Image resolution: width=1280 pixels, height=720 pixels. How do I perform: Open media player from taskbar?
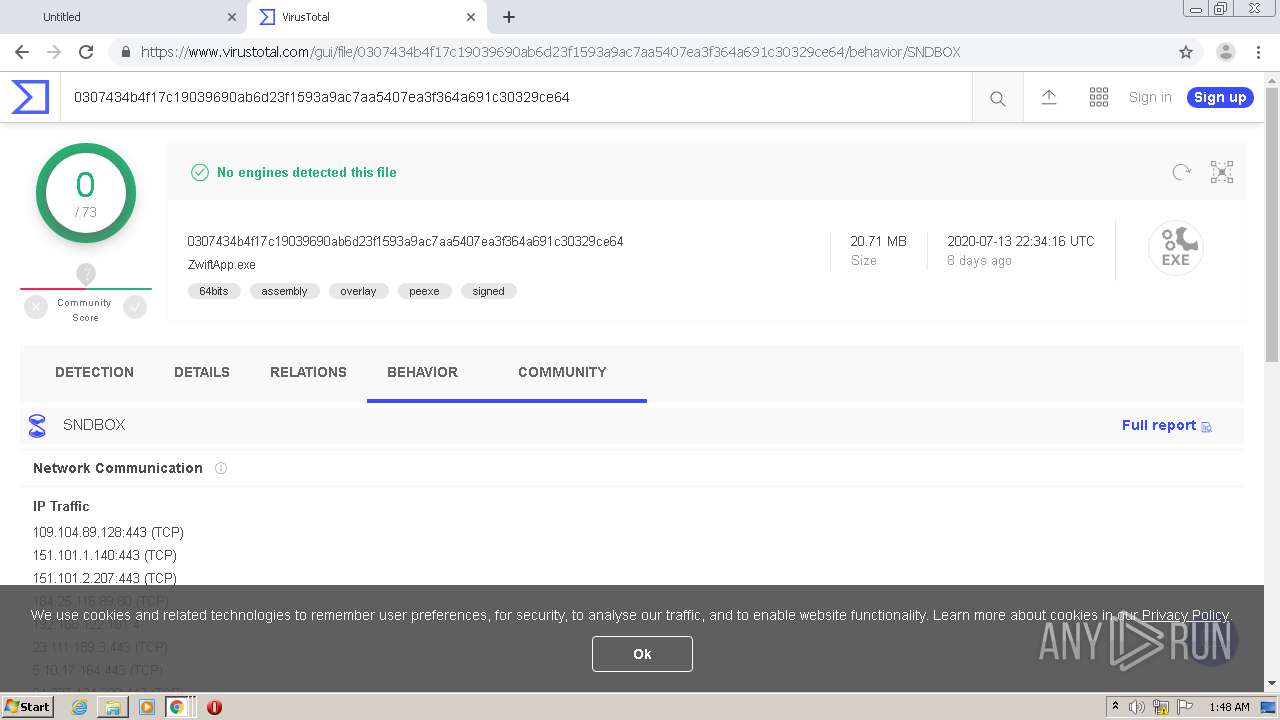[x=147, y=707]
